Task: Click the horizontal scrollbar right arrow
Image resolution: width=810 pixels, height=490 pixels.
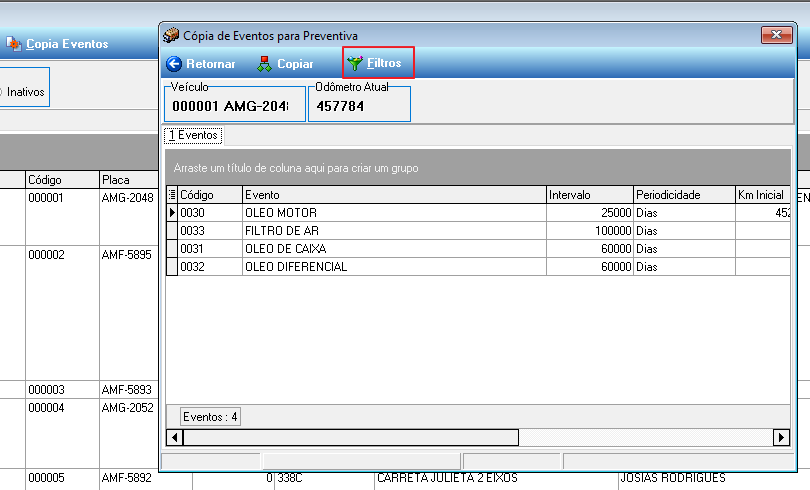Action: coord(781,437)
